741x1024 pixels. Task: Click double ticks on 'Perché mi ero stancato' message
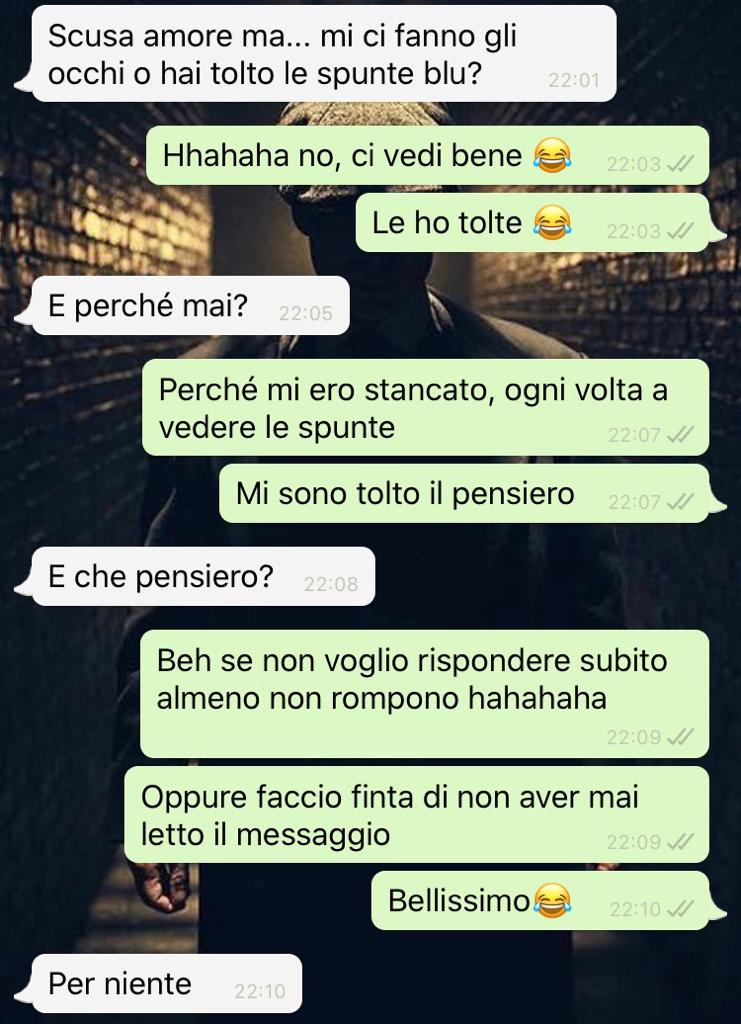tap(680, 434)
